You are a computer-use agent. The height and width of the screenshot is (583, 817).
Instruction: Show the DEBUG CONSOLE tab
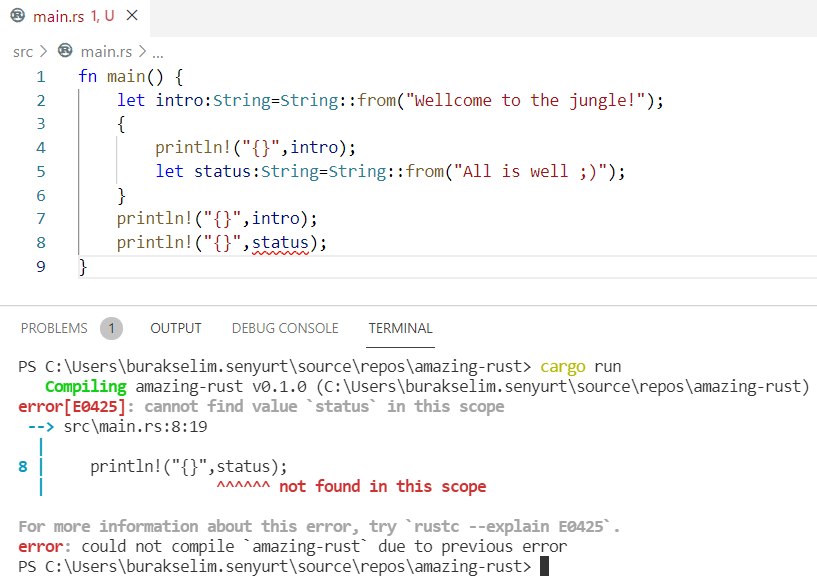tap(285, 328)
